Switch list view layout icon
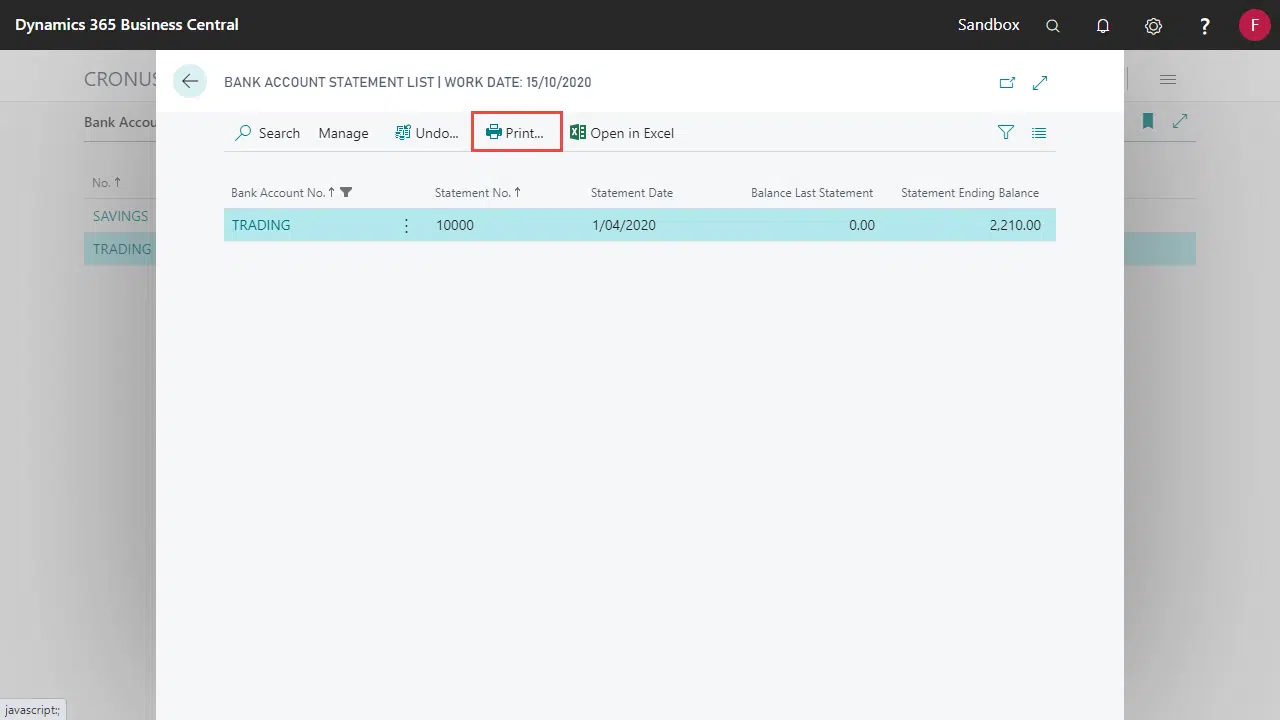Image resolution: width=1280 pixels, height=720 pixels. (x=1039, y=133)
